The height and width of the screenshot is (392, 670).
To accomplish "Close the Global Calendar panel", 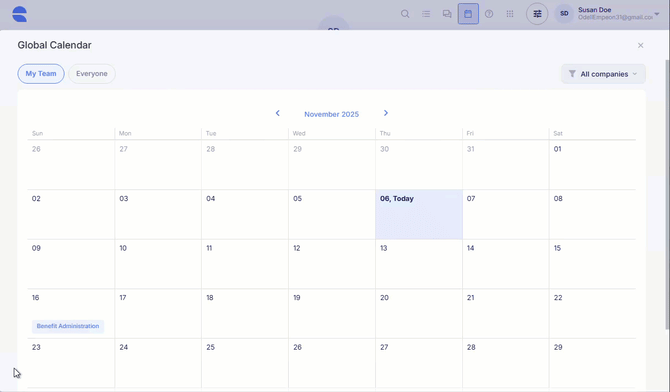I will coord(641,45).
